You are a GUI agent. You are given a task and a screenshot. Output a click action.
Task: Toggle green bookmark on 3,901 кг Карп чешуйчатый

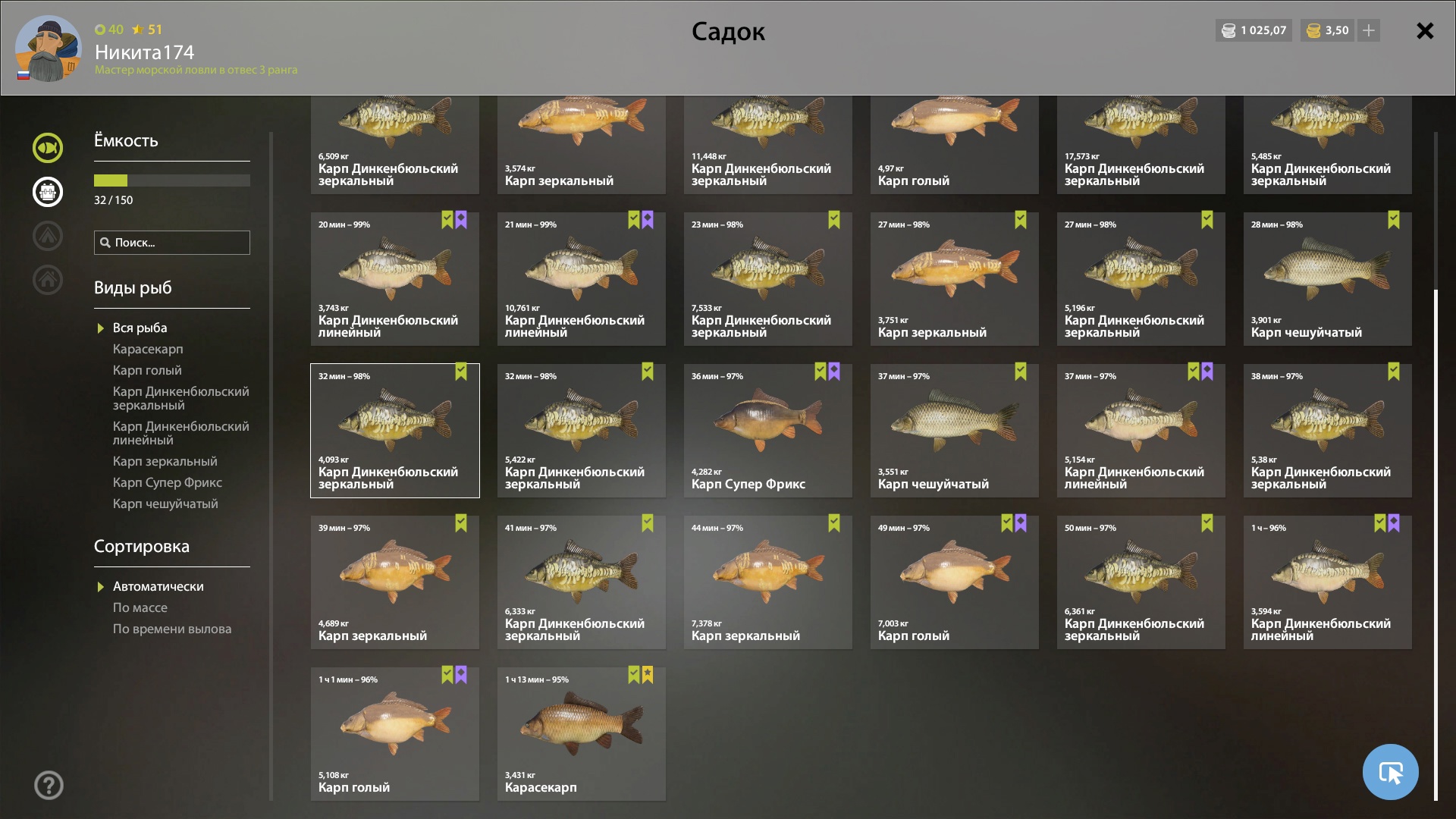pyautogui.click(x=1394, y=220)
